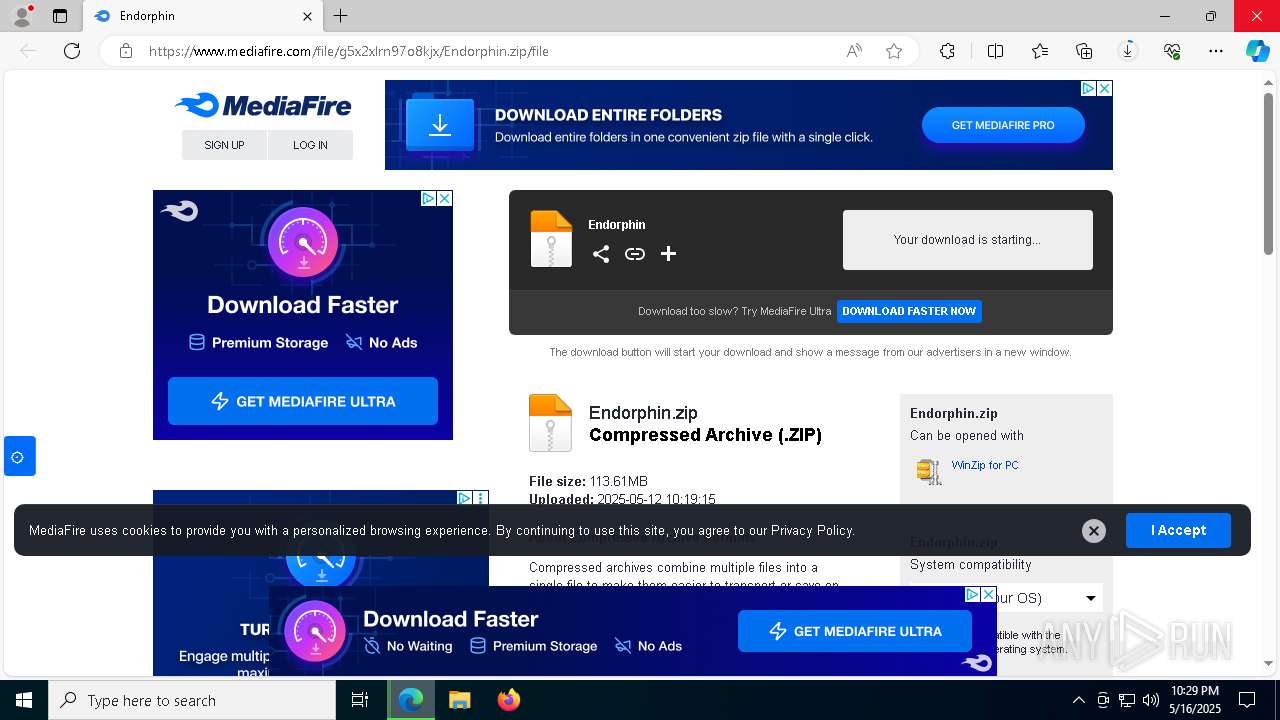Copy link to Endorphin file

[x=635, y=254]
